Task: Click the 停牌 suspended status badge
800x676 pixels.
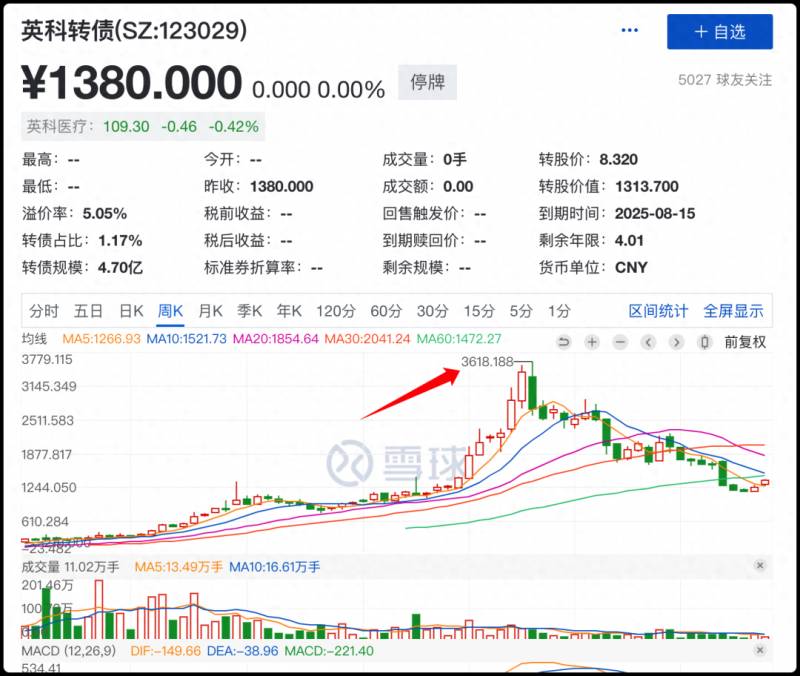Action: click(428, 82)
